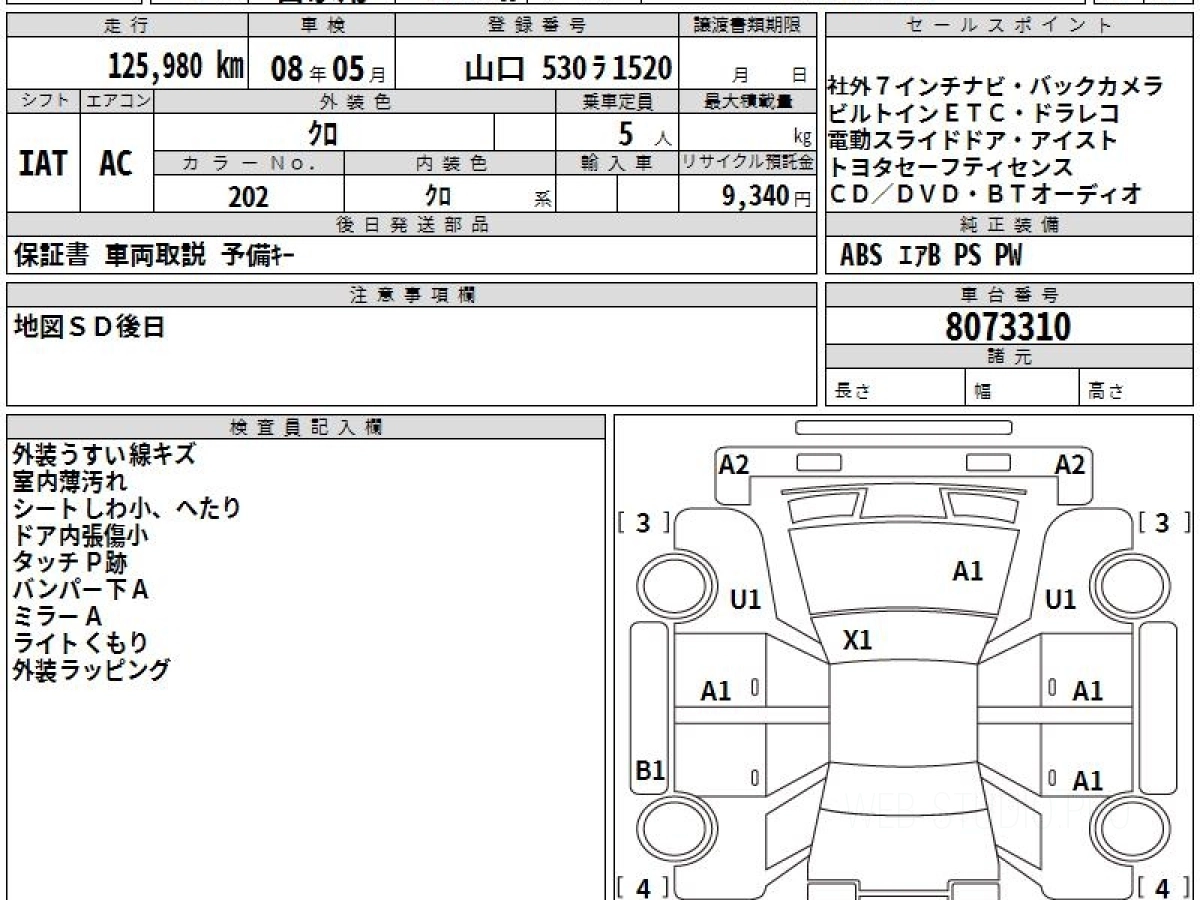
Task: Click the inspection expiry 08年05月 value
Action: point(321,68)
